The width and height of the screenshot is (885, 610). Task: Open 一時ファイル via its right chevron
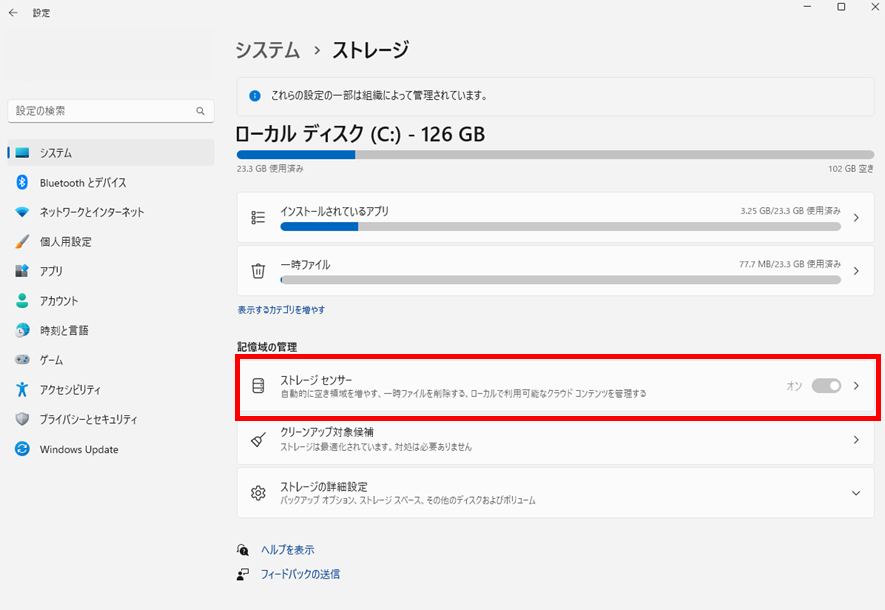click(x=856, y=271)
